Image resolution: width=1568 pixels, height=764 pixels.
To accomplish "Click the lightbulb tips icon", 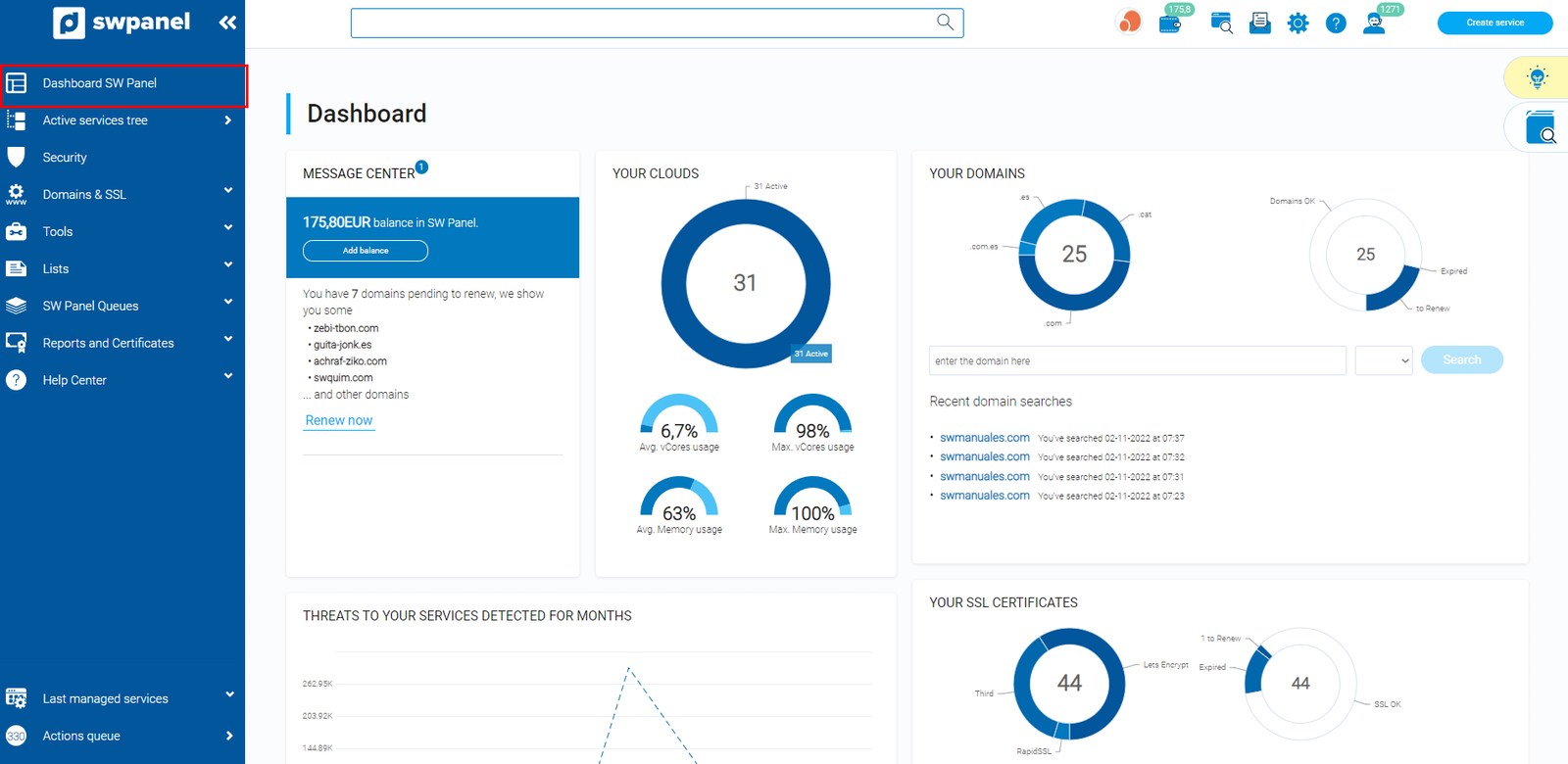I will pos(1538,76).
